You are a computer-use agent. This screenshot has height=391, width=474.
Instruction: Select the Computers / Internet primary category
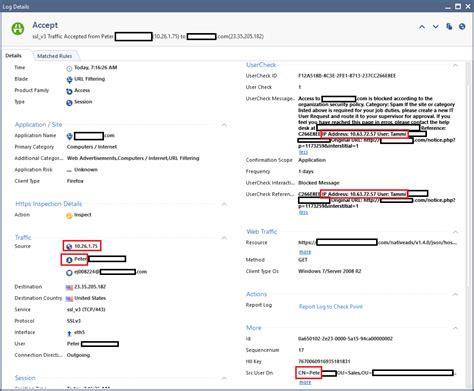[92, 147]
